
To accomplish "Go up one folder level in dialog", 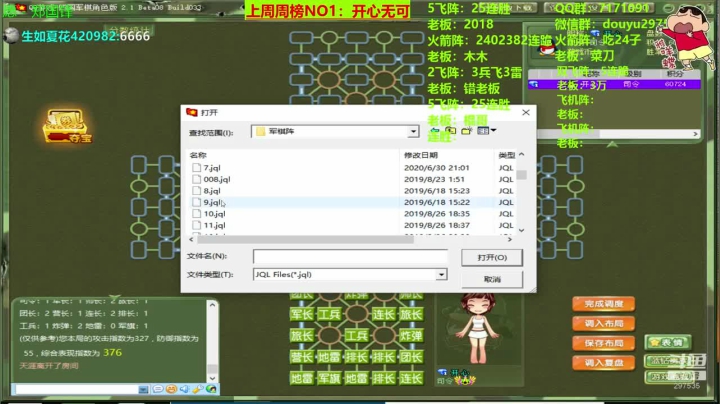I will pos(450,131).
